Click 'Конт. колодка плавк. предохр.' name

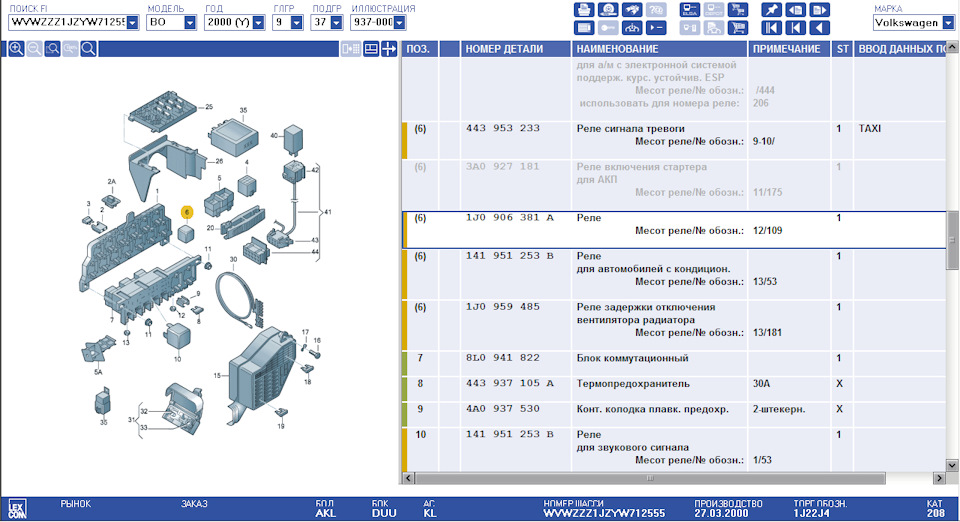click(653, 409)
